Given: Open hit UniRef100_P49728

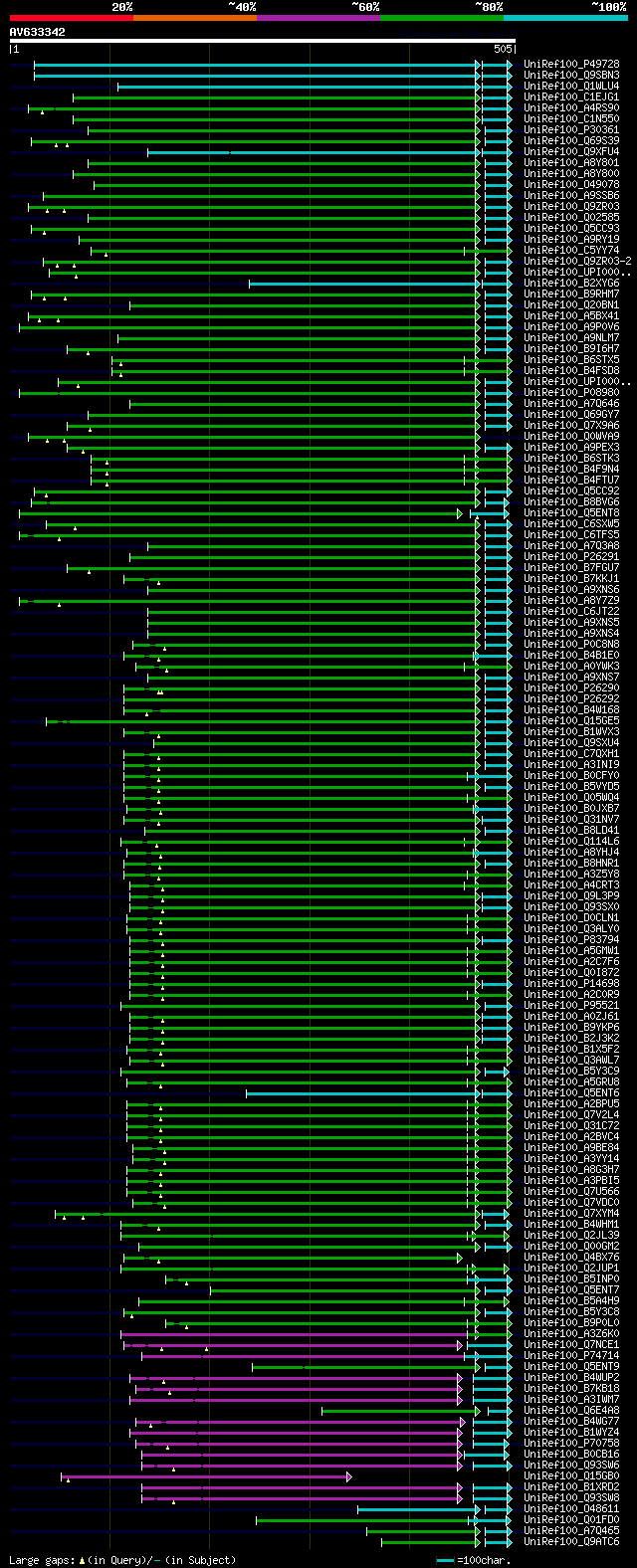Looking at the screenshot, I should [571, 65].
